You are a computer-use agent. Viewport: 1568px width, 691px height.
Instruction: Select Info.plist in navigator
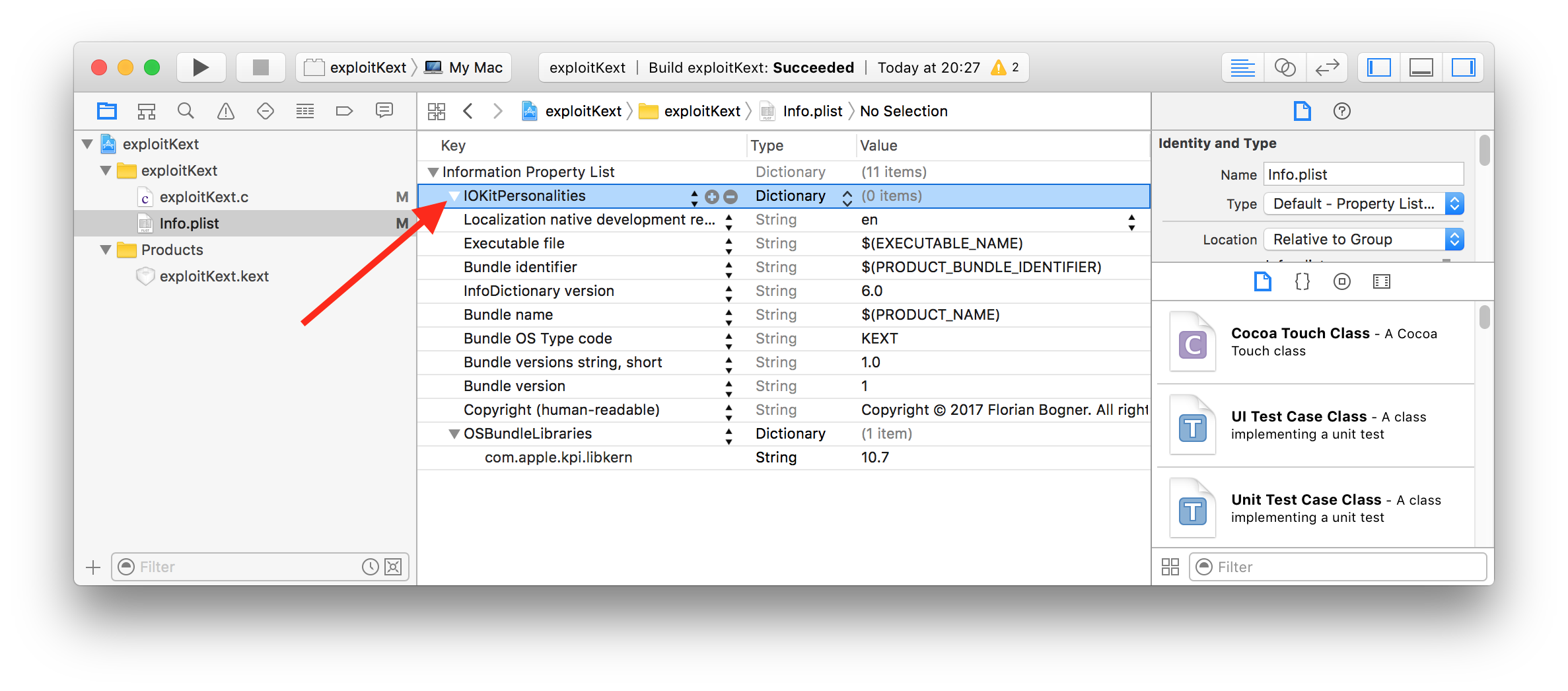245,223
